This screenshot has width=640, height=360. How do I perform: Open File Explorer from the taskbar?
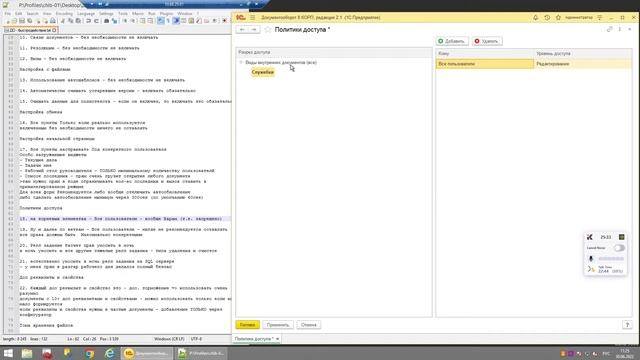(x=27, y=353)
